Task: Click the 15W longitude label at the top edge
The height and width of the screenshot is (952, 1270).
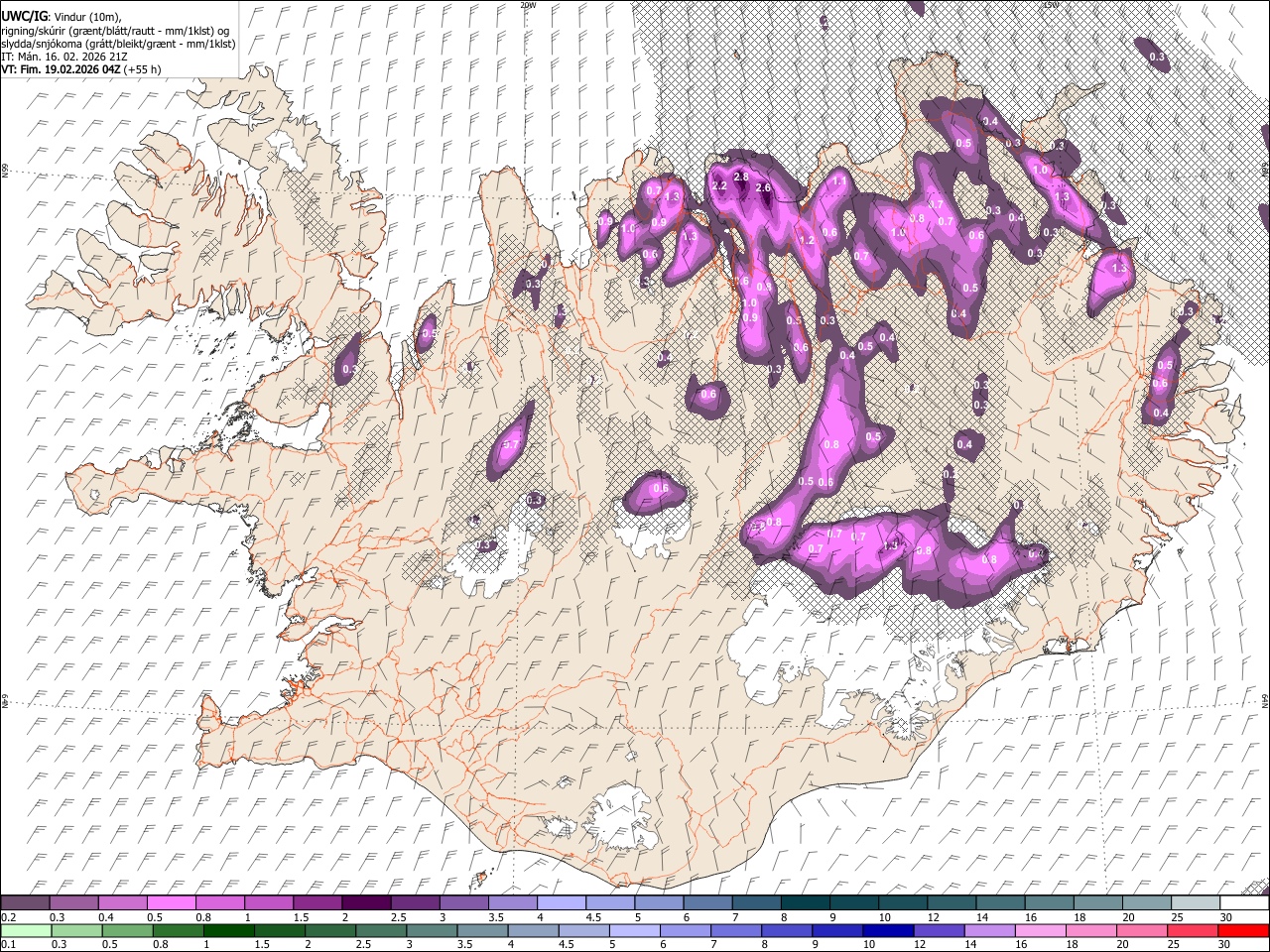Action: tap(1051, 5)
